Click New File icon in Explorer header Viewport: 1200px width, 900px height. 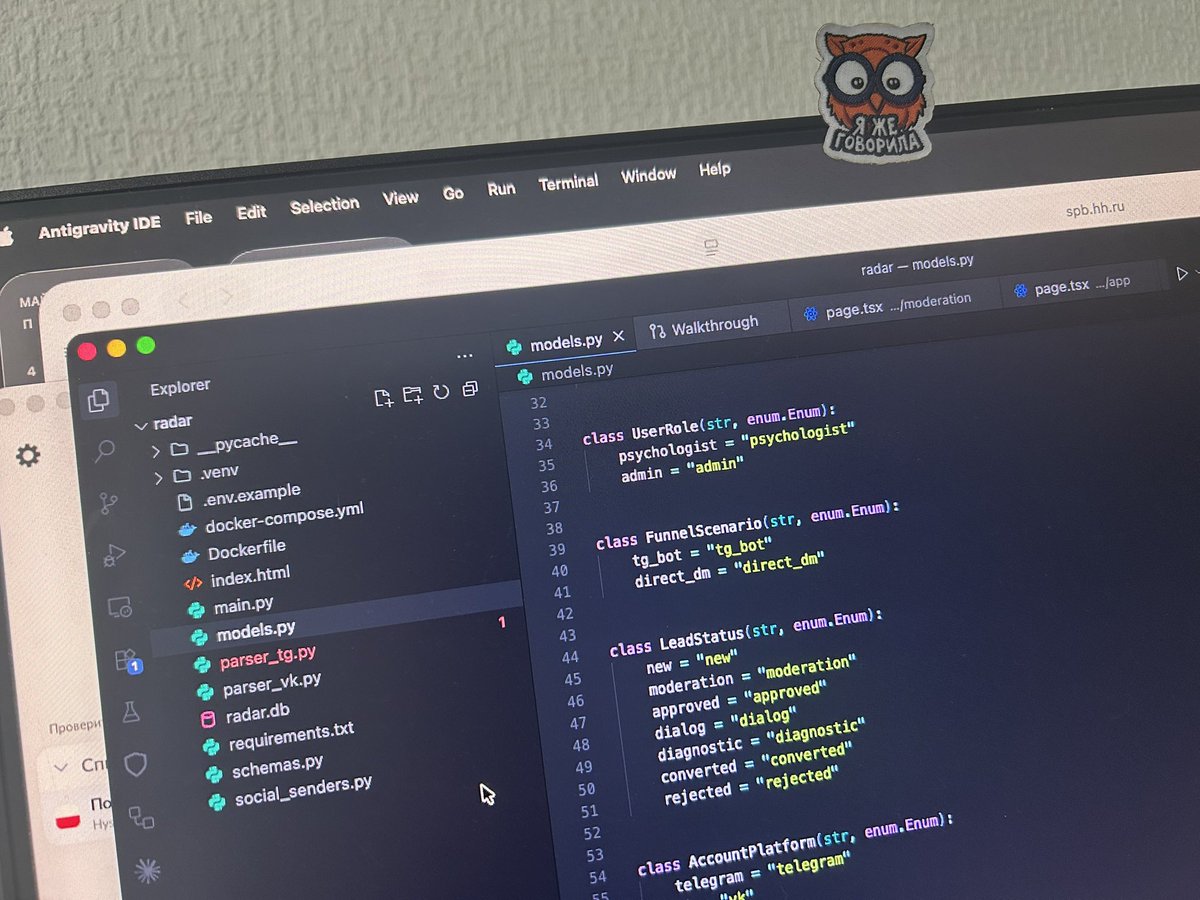tap(383, 398)
